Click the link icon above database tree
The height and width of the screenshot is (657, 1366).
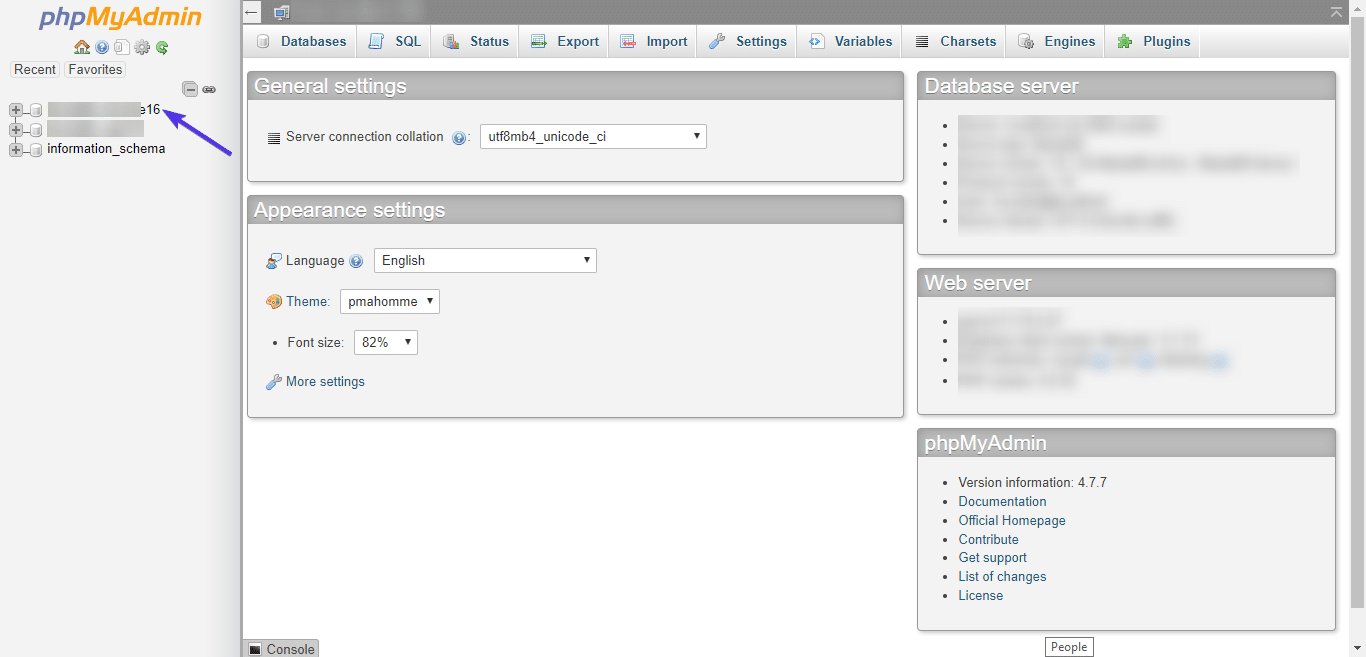tap(209, 89)
